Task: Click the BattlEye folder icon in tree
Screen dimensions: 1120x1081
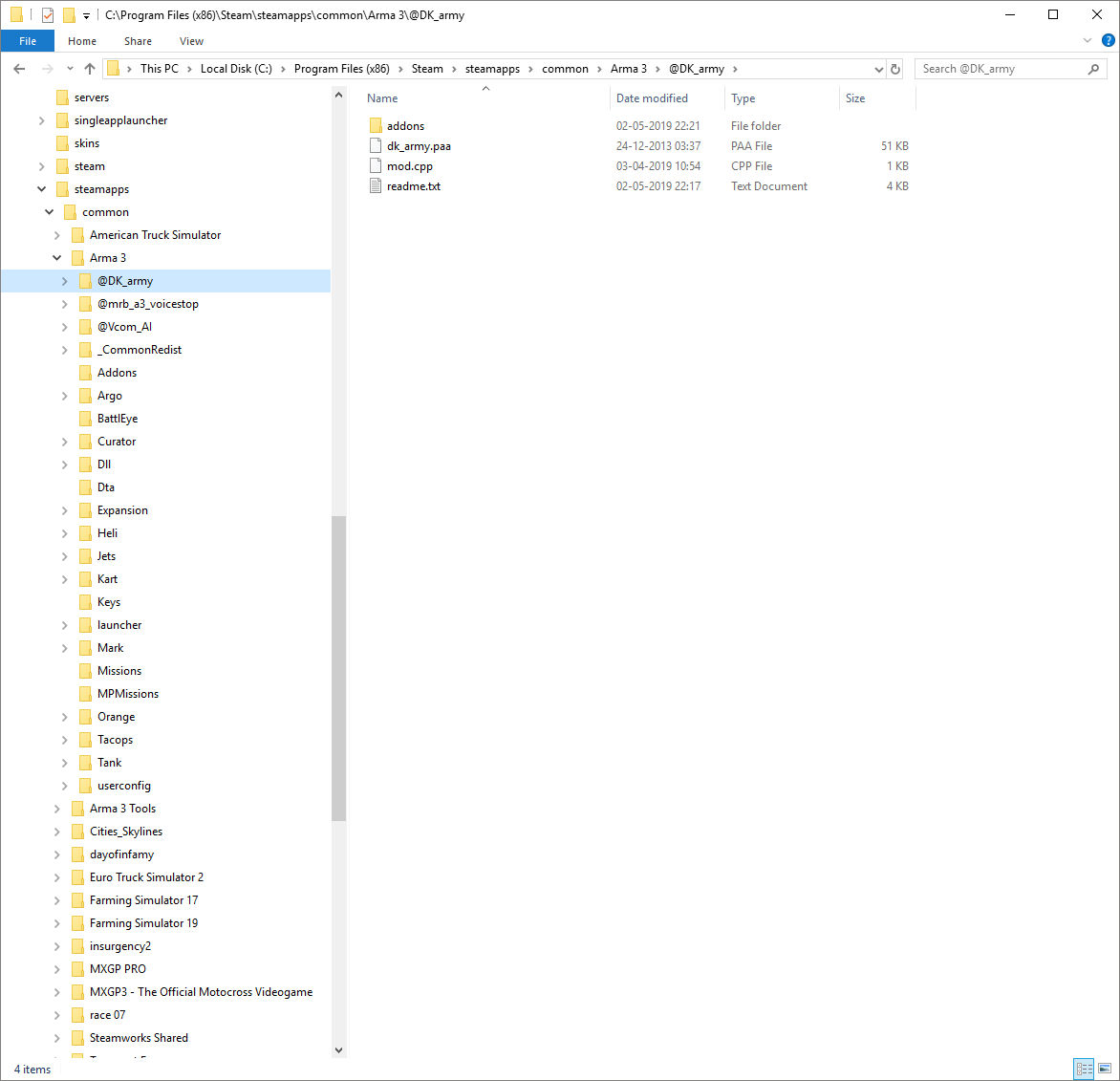Action: click(85, 419)
